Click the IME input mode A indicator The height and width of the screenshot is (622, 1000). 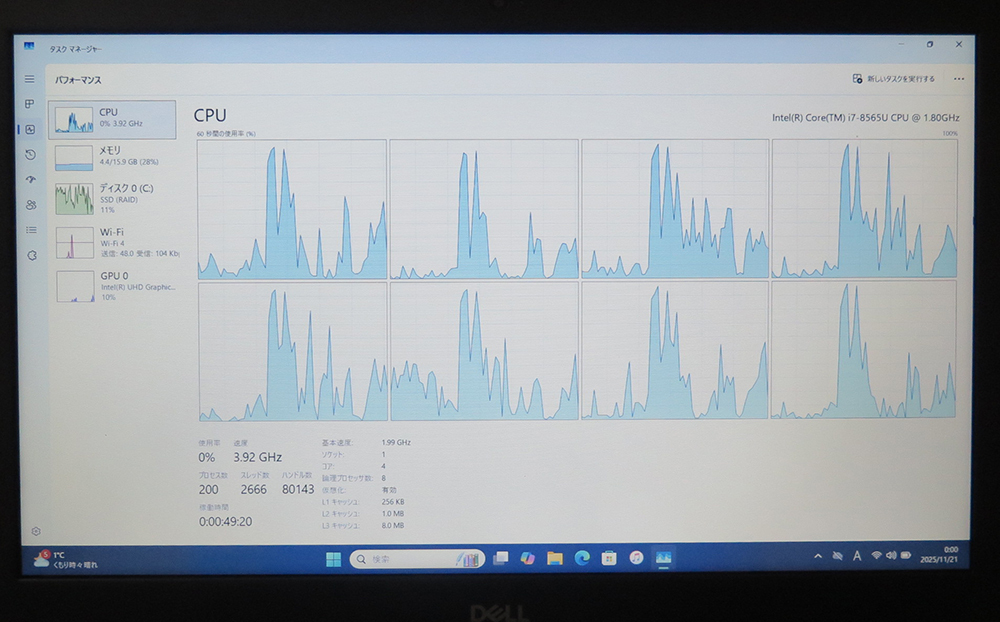[x=857, y=556]
